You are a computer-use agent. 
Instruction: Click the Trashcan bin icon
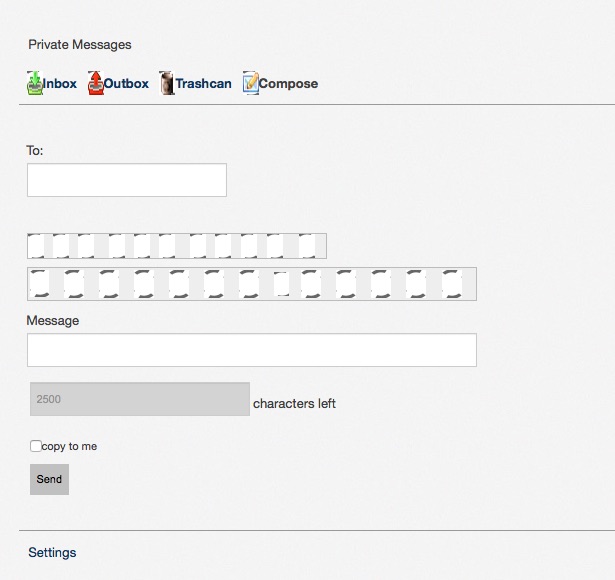pyautogui.click(x=167, y=83)
